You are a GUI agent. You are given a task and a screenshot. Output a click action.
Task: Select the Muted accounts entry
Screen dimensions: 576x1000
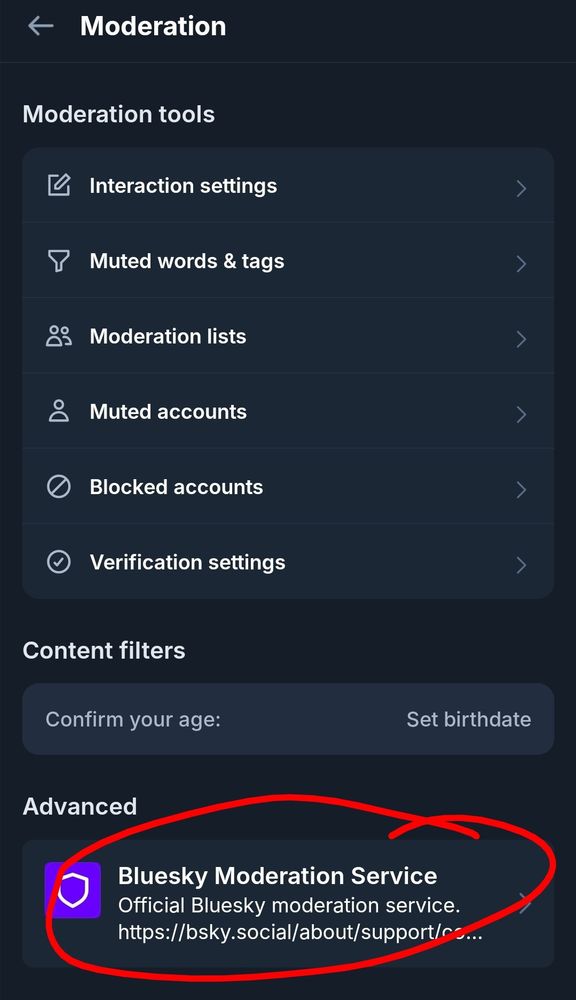click(x=288, y=411)
